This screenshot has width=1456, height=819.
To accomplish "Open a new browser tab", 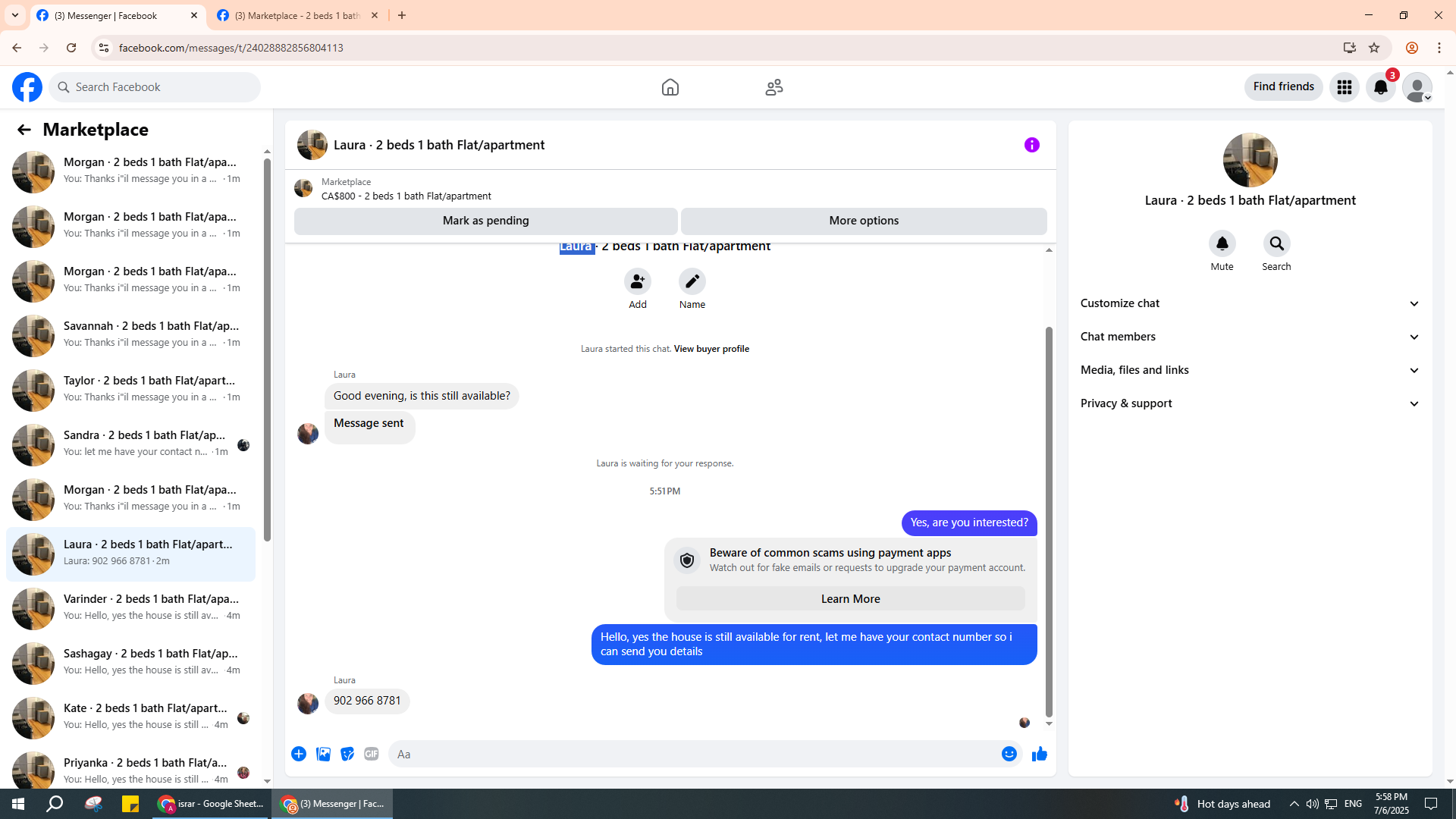I will (402, 16).
